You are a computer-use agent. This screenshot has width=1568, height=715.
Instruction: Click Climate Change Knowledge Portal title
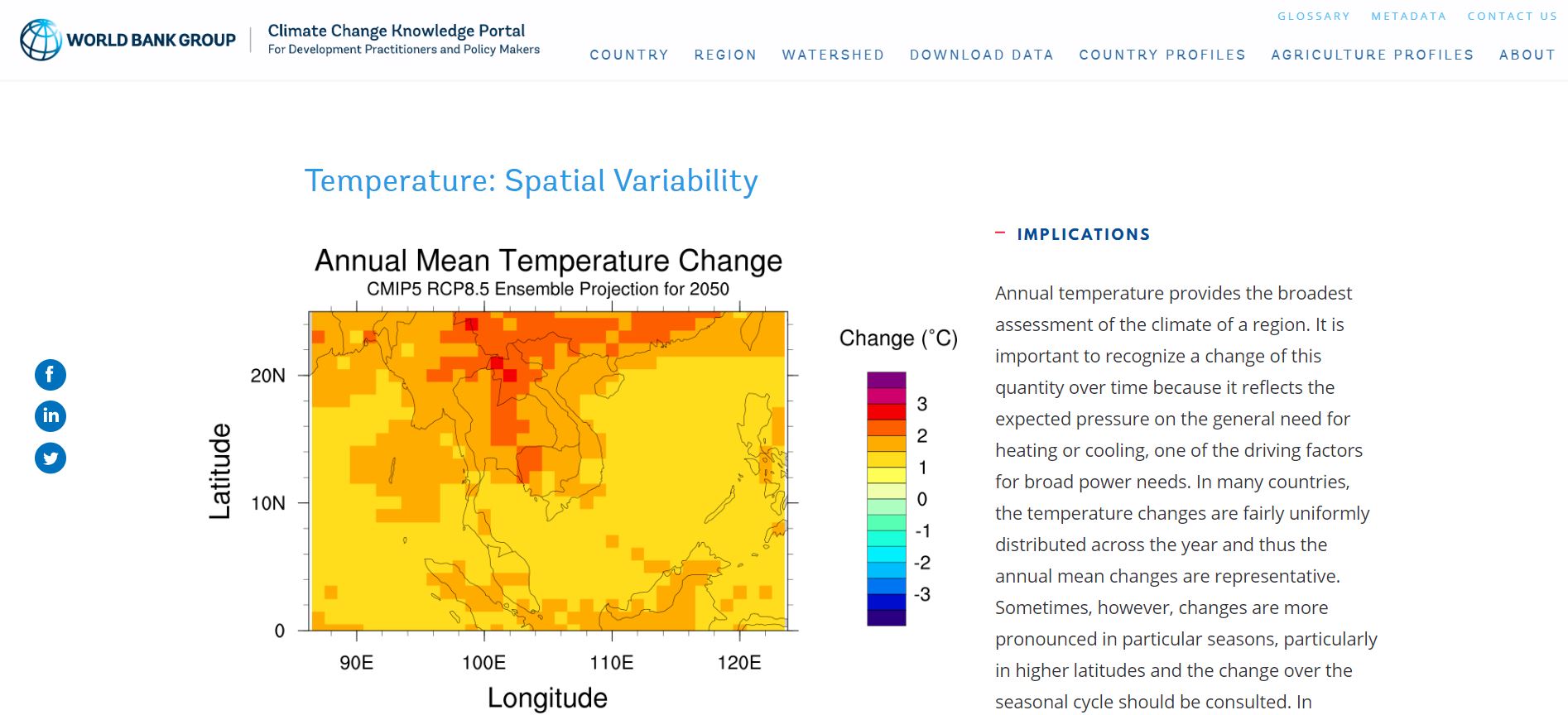tap(397, 31)
